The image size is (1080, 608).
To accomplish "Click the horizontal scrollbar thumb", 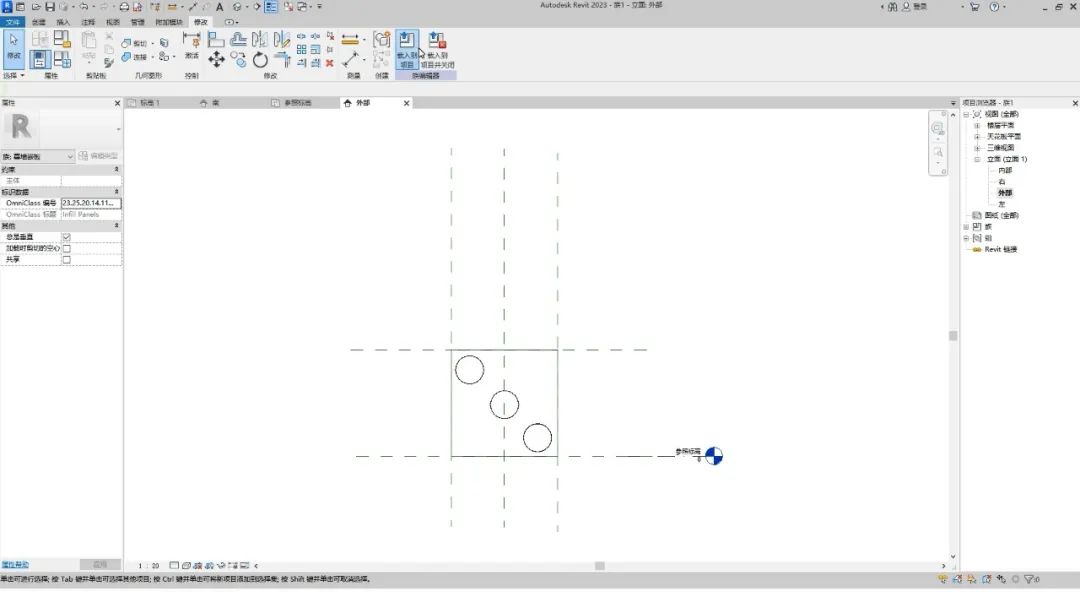I will pyautogui.click(x=600, y=566).
